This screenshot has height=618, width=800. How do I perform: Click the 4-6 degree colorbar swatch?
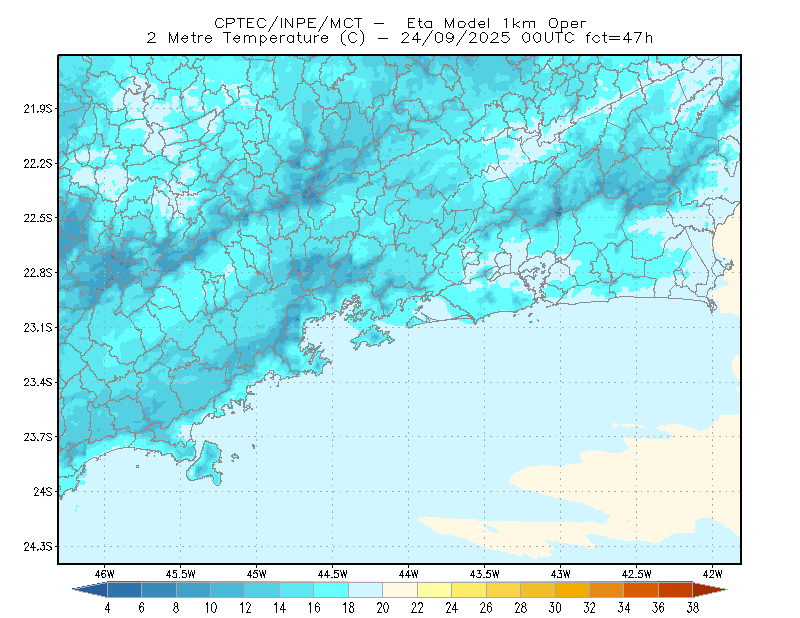(124, 590)
